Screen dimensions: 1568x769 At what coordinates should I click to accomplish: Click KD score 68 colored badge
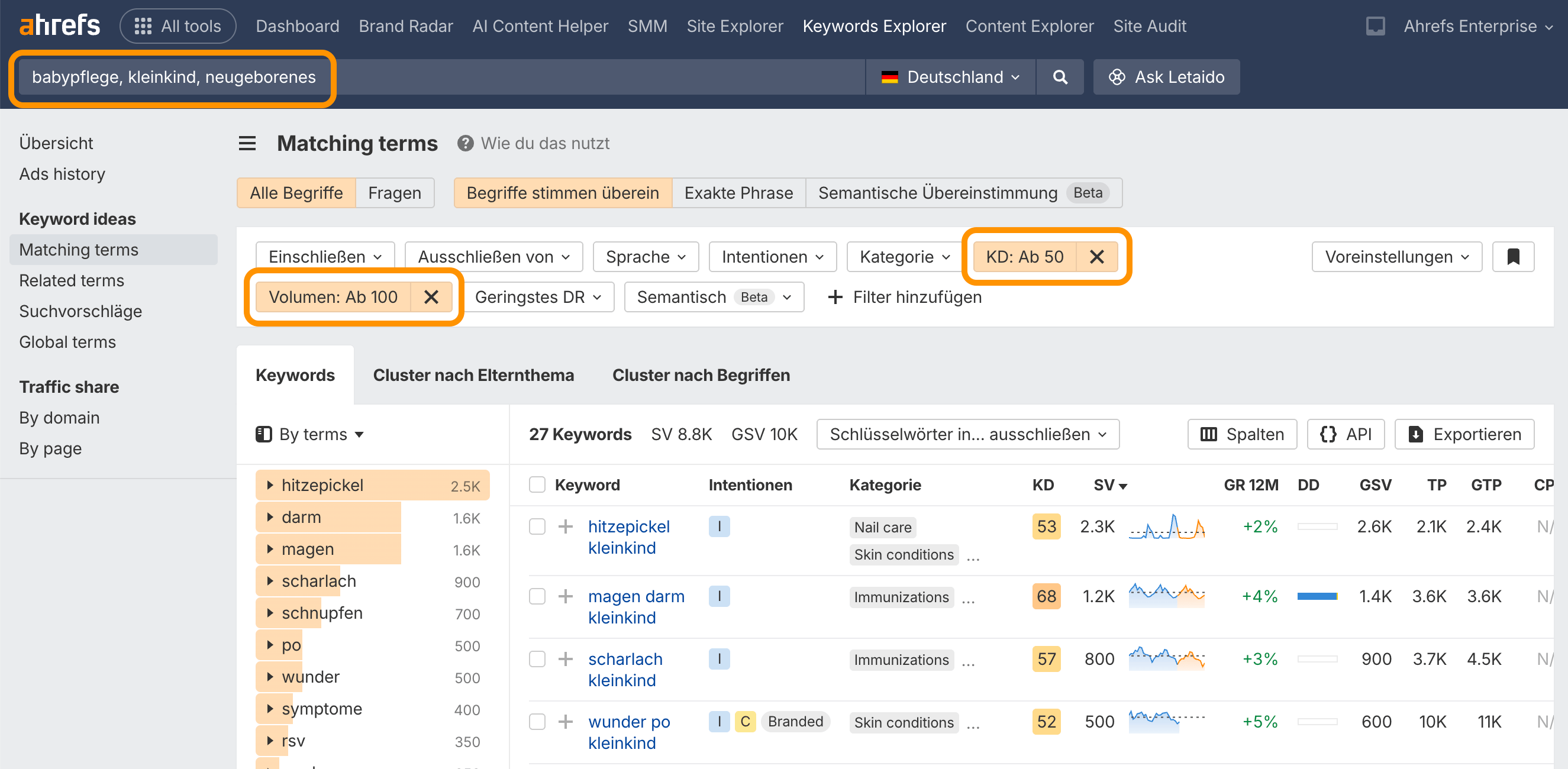click(x=1046, y=596)
